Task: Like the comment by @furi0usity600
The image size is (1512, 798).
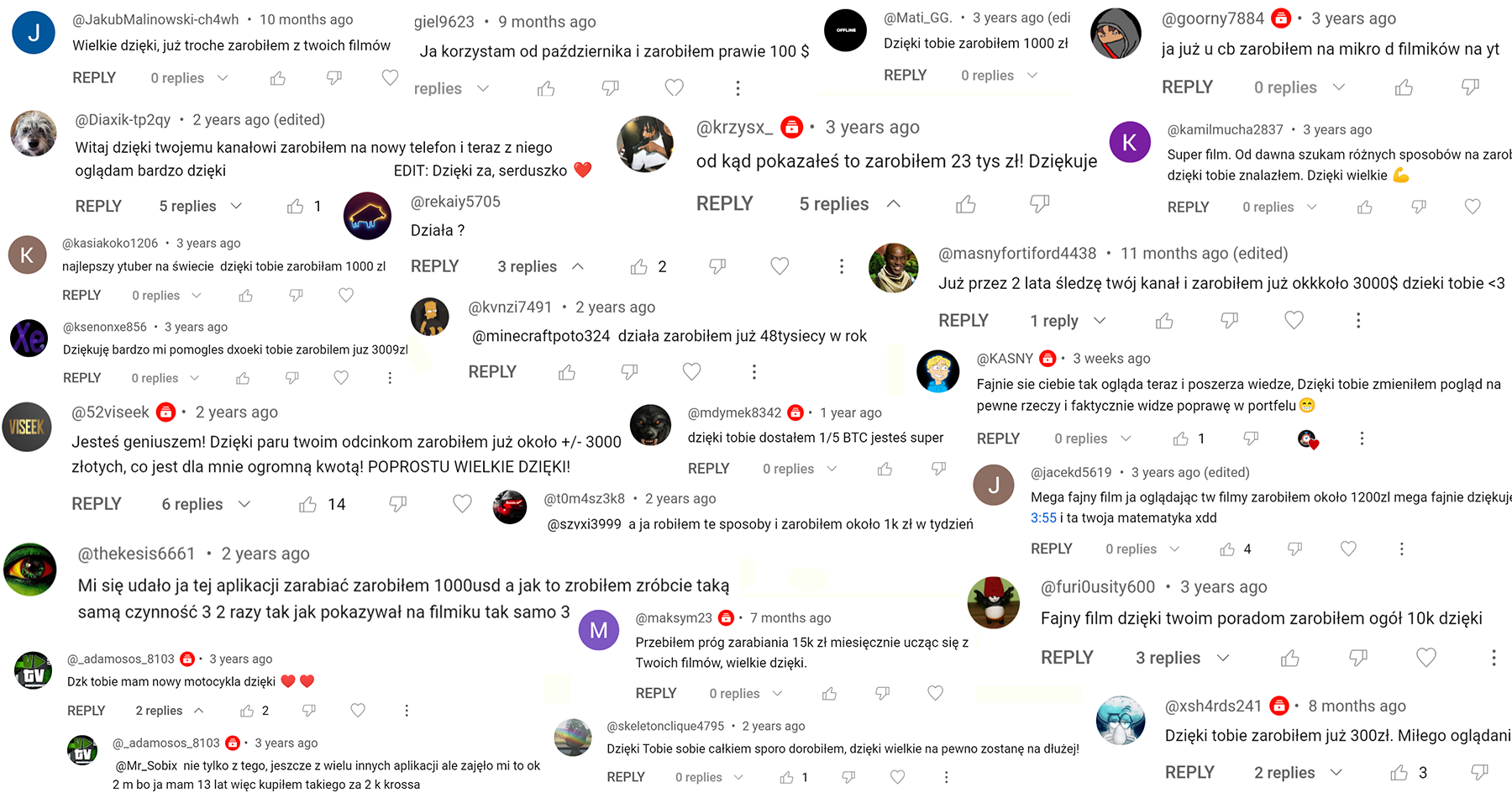Action: click(x=1290, y=658)
